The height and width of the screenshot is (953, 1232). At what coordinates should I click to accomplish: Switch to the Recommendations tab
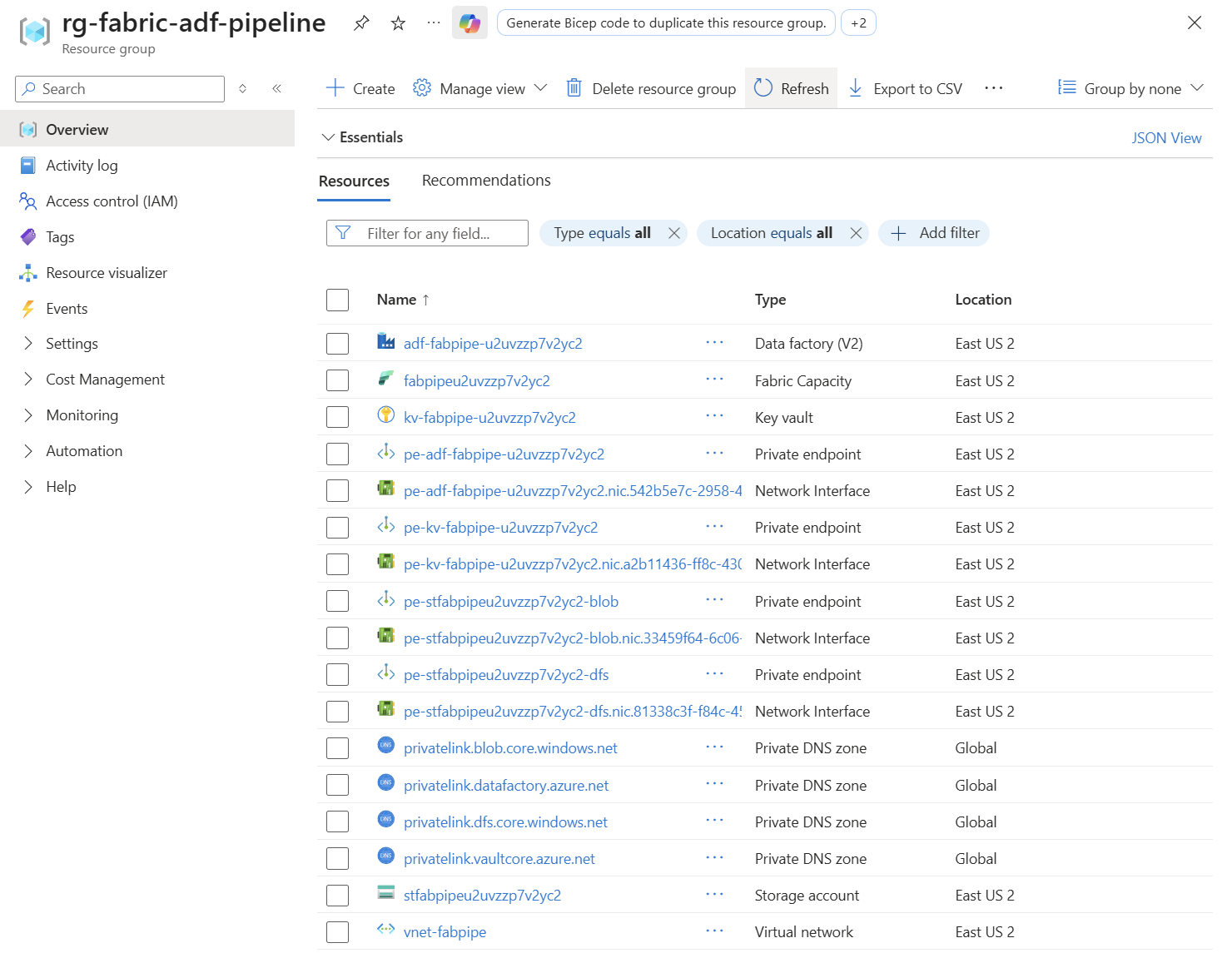pos(486,180)
